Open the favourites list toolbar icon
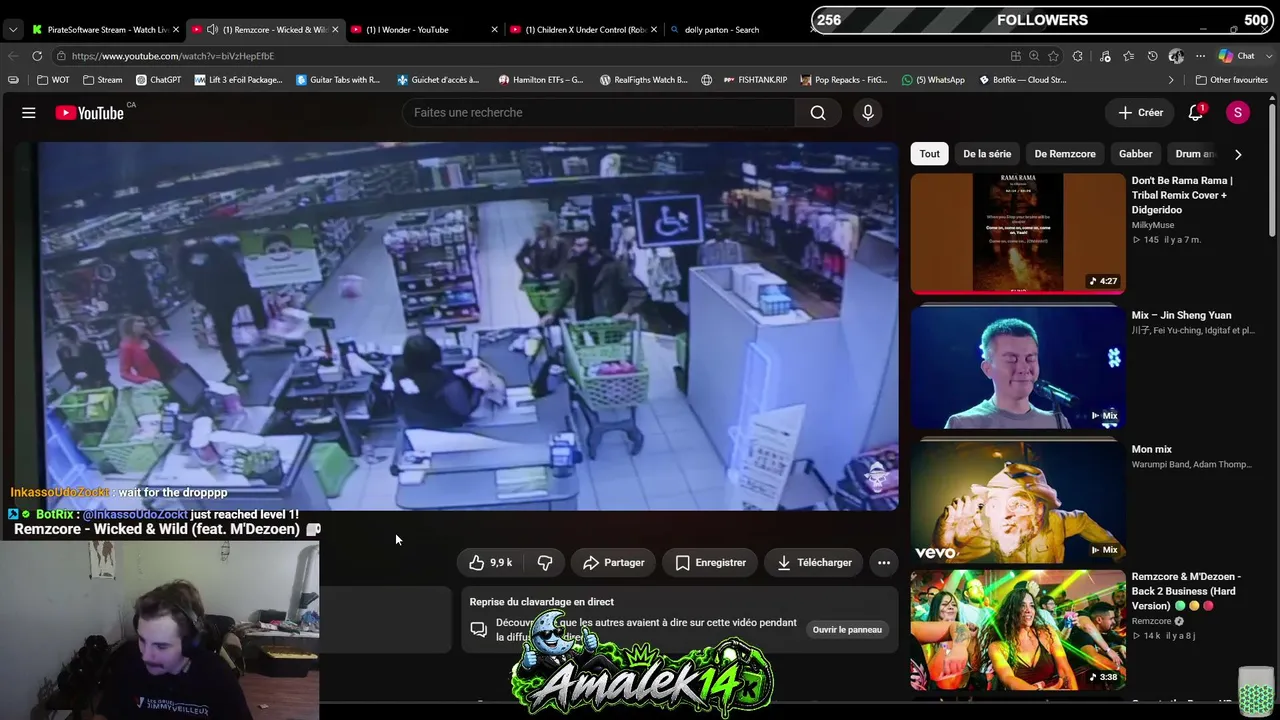Image resolution: width=1280 pixels, height=720 pixels. tap(1128, 56)
